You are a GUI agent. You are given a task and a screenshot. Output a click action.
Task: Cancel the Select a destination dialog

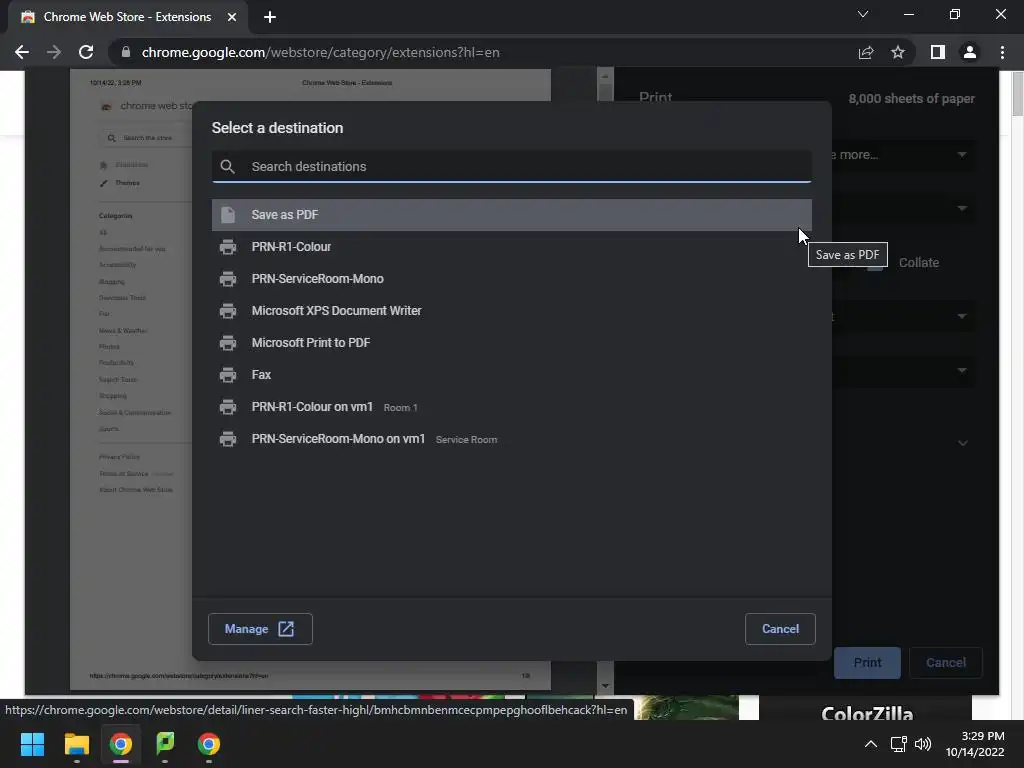(x=780, y=629)
